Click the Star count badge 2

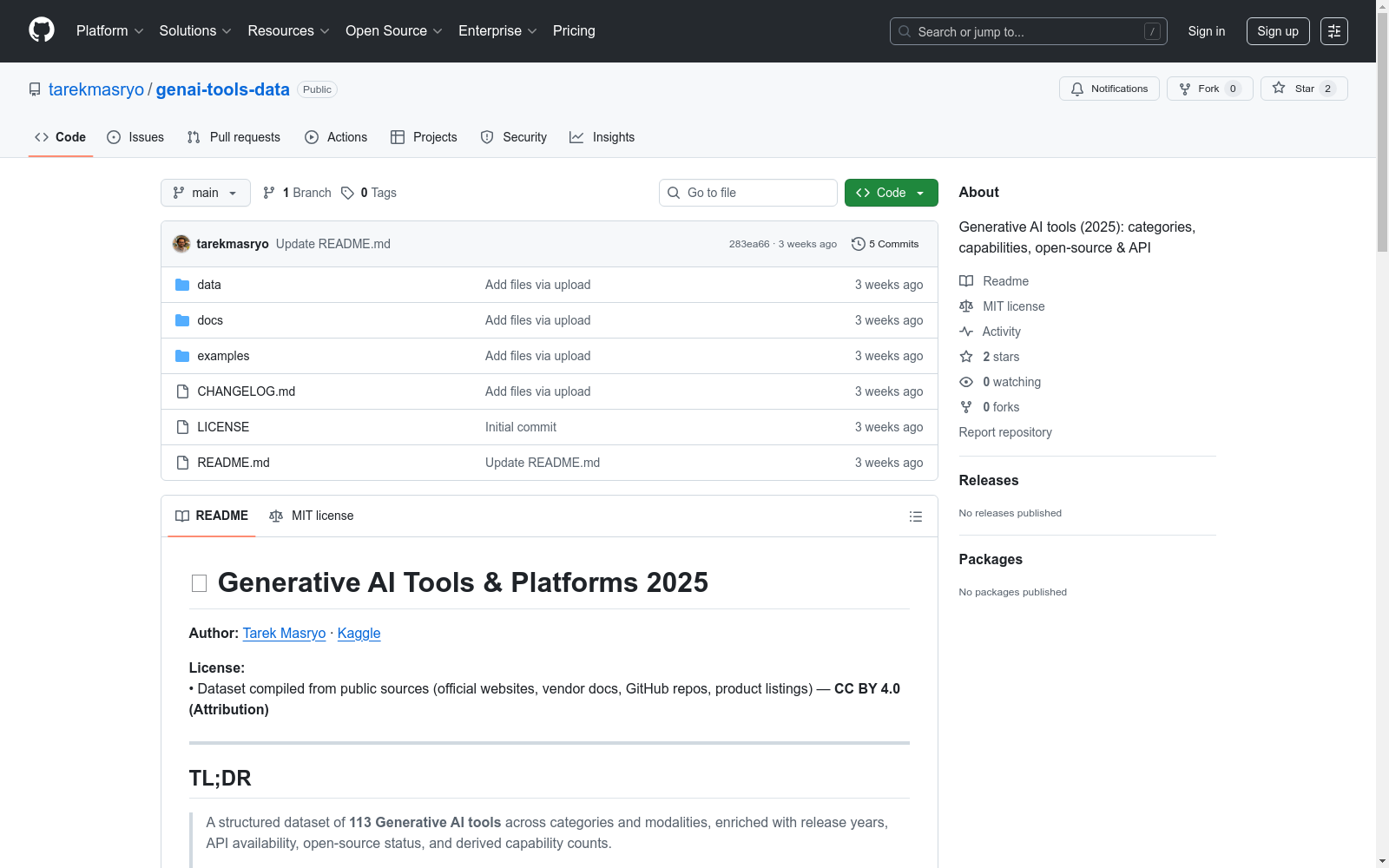[x=1327, y=89]
